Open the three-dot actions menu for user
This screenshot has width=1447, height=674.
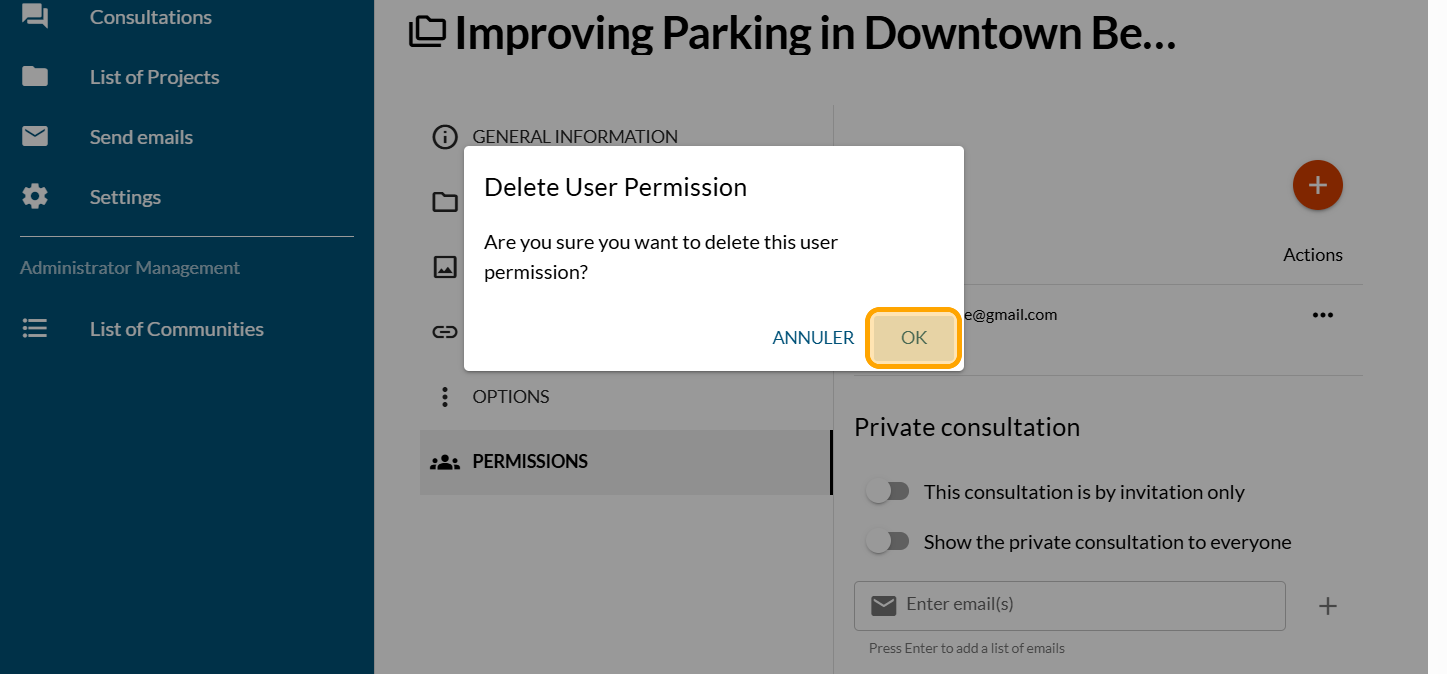click(x=1323, y=315)
